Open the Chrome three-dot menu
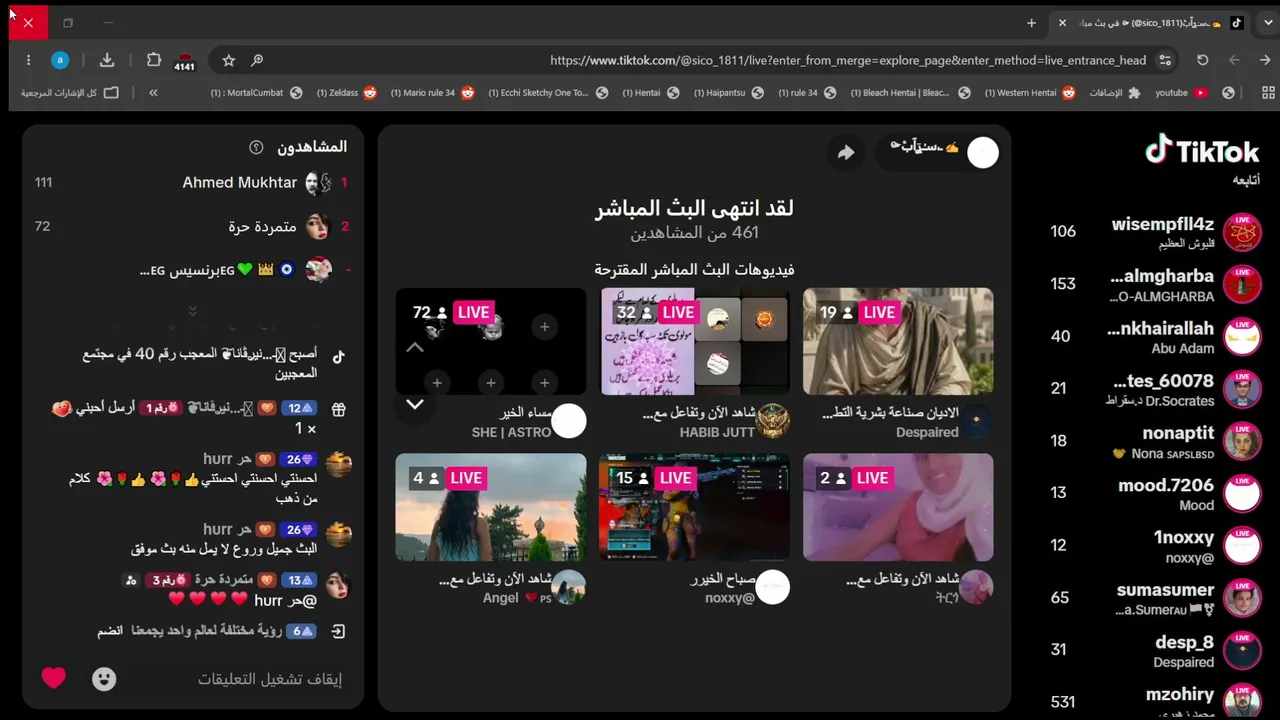The height and width of the screenshot is (720, 1280). (x=28, y=60)
